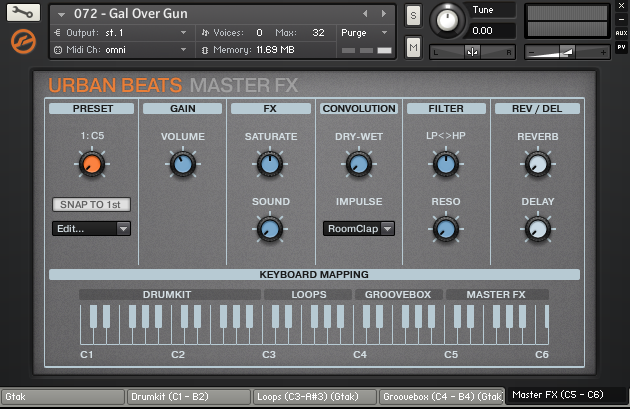Image resolution: width=630 pixels, height=409 pixels.
Task: Click the Loops (C3-A#3) tab
Action: [314, 397]
